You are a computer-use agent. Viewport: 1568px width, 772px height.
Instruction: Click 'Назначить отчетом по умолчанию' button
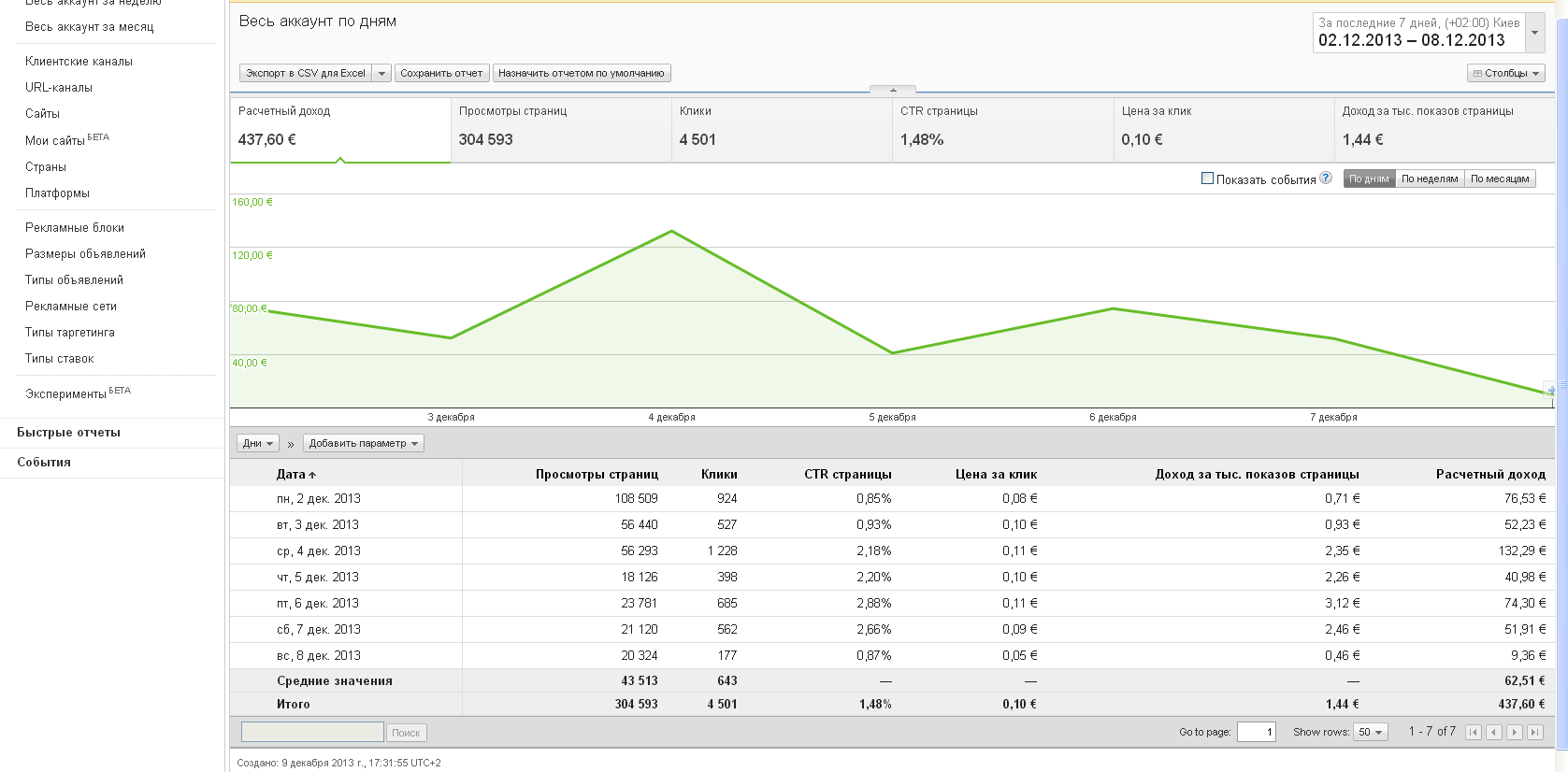click(x=581, y=73)
